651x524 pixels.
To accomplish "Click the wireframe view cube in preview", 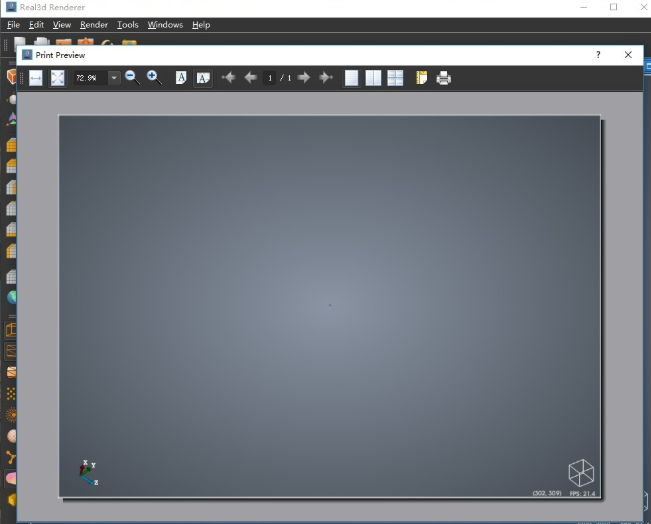I will point(581,473).
